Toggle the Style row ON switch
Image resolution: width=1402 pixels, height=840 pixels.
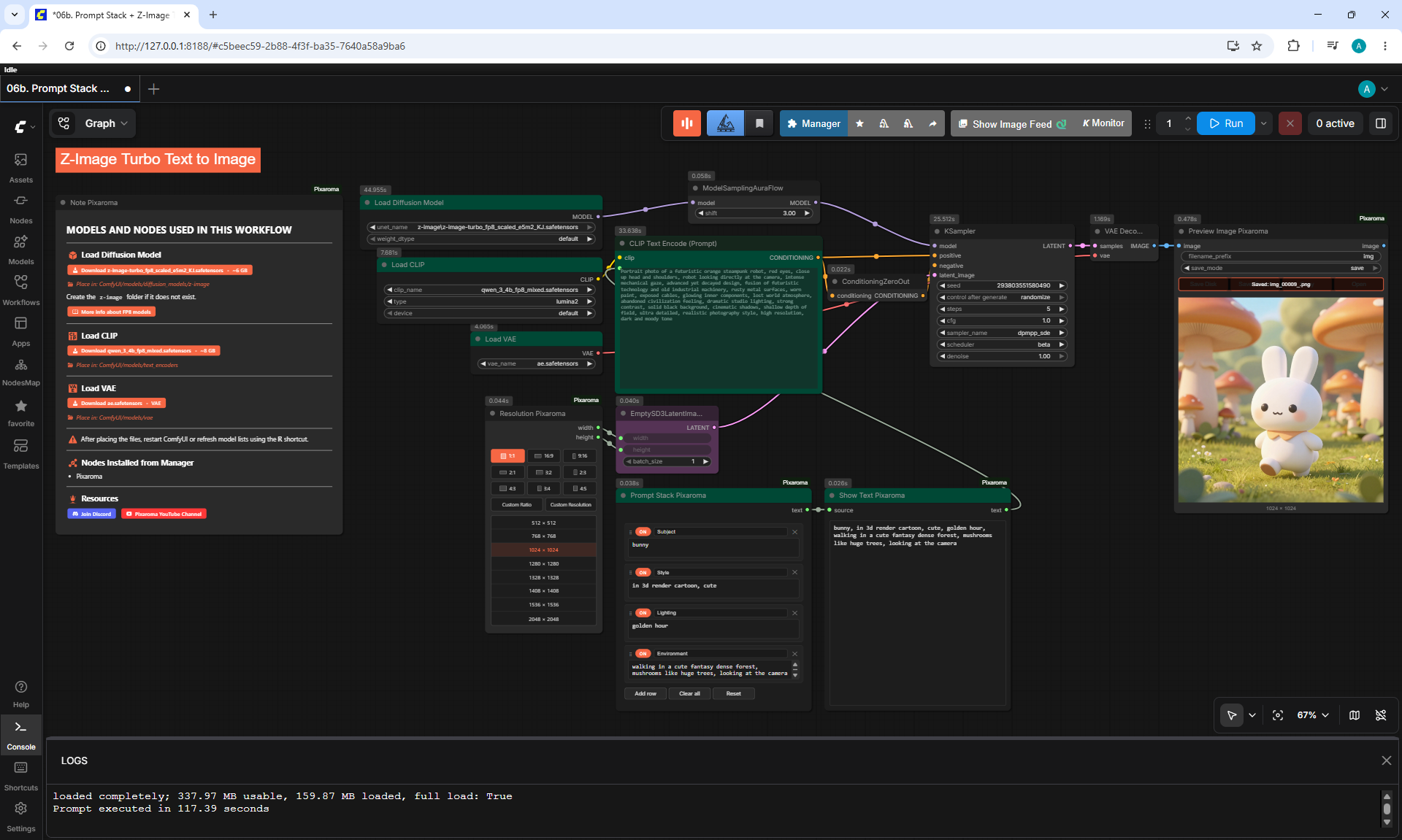coord(643,573)
